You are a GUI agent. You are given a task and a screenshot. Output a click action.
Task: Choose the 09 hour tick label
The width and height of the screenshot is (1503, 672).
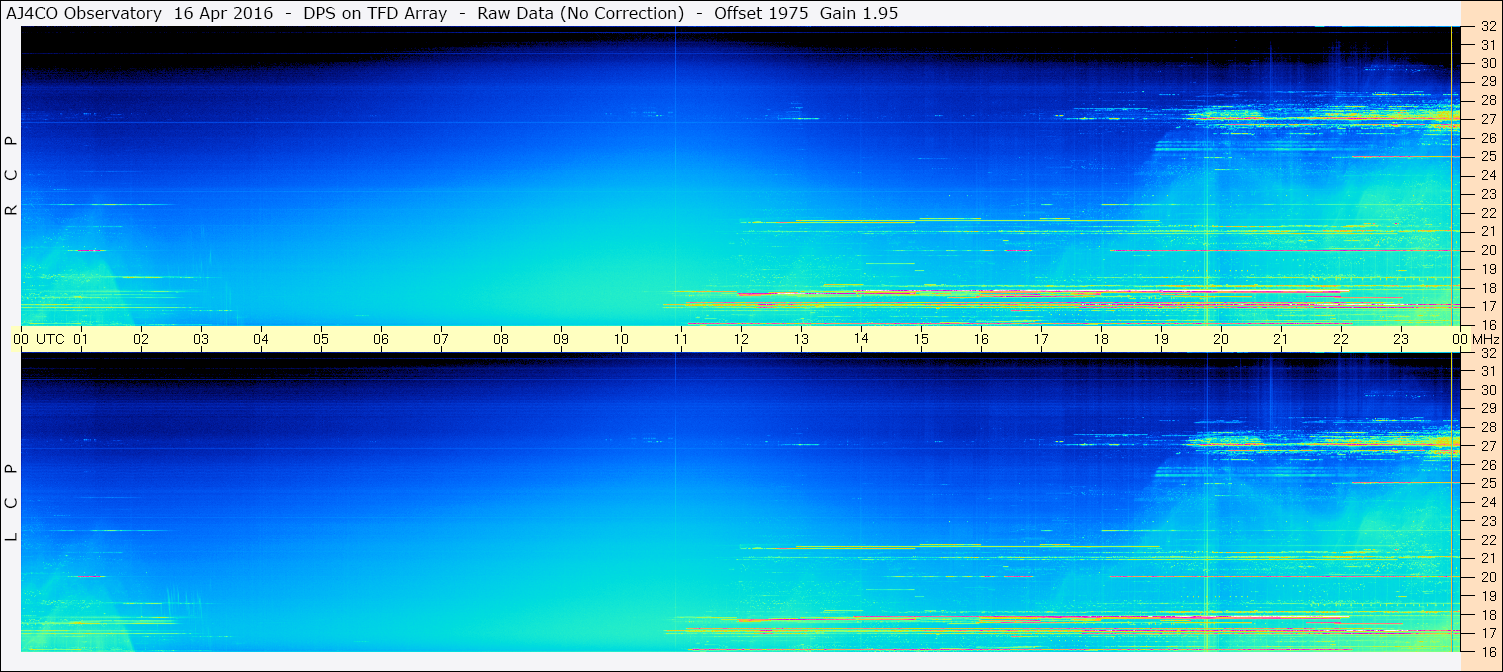pyautogui.click(x=561, y=339)
